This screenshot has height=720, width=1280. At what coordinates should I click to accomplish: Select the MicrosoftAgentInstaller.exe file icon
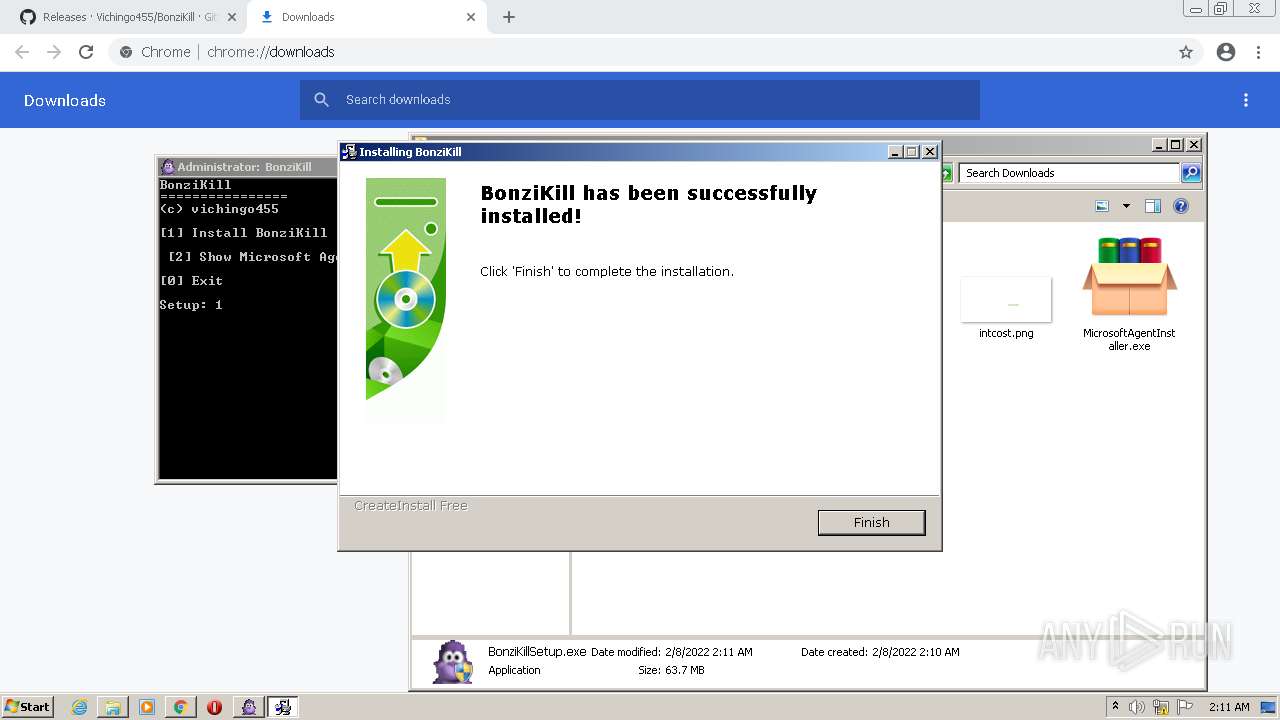tap(1129, 277)
